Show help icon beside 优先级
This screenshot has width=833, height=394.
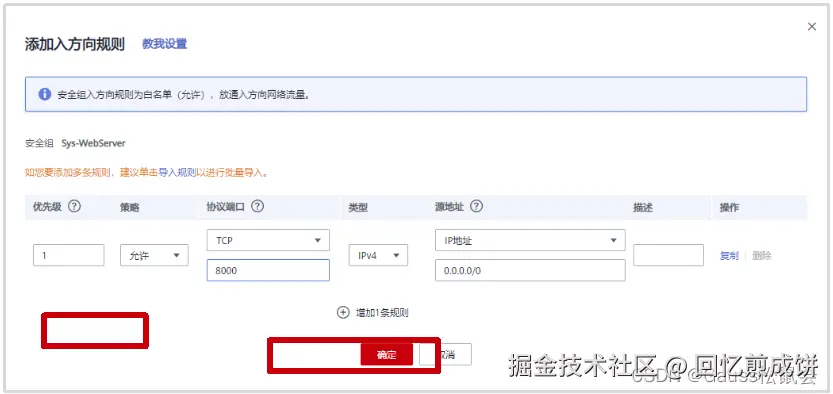click(x=74, y=207)
